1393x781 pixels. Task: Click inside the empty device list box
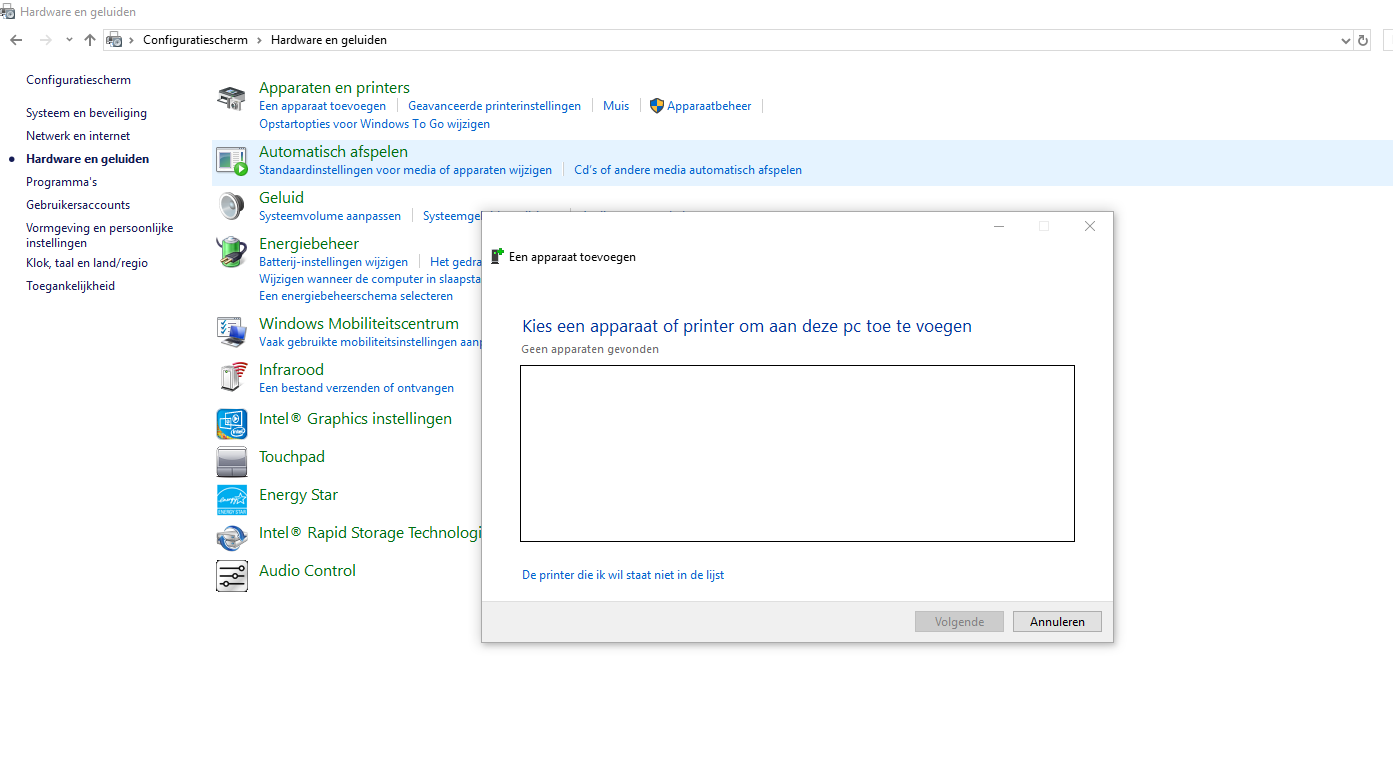click(x=797, y=453)
